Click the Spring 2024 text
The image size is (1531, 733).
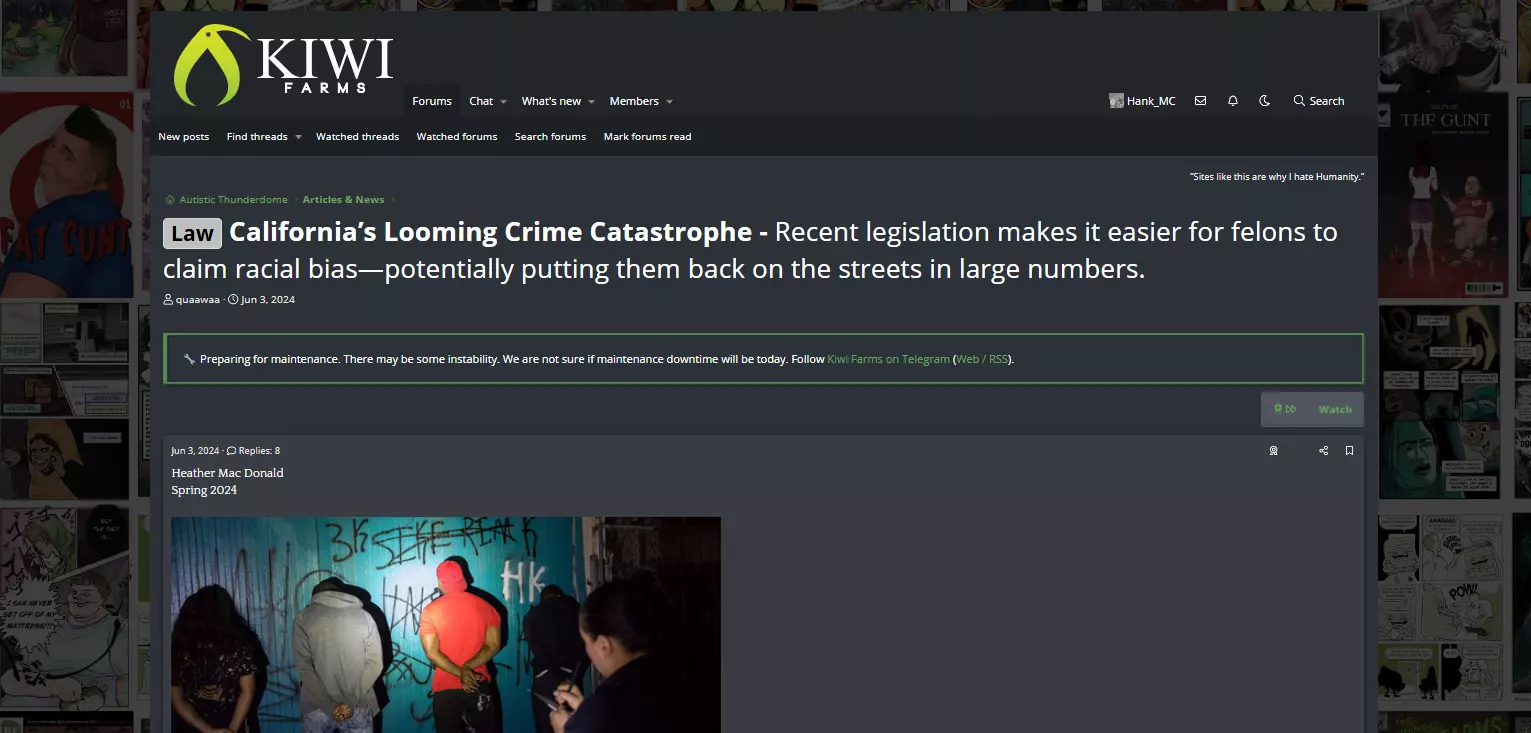(x=204, y=491)
